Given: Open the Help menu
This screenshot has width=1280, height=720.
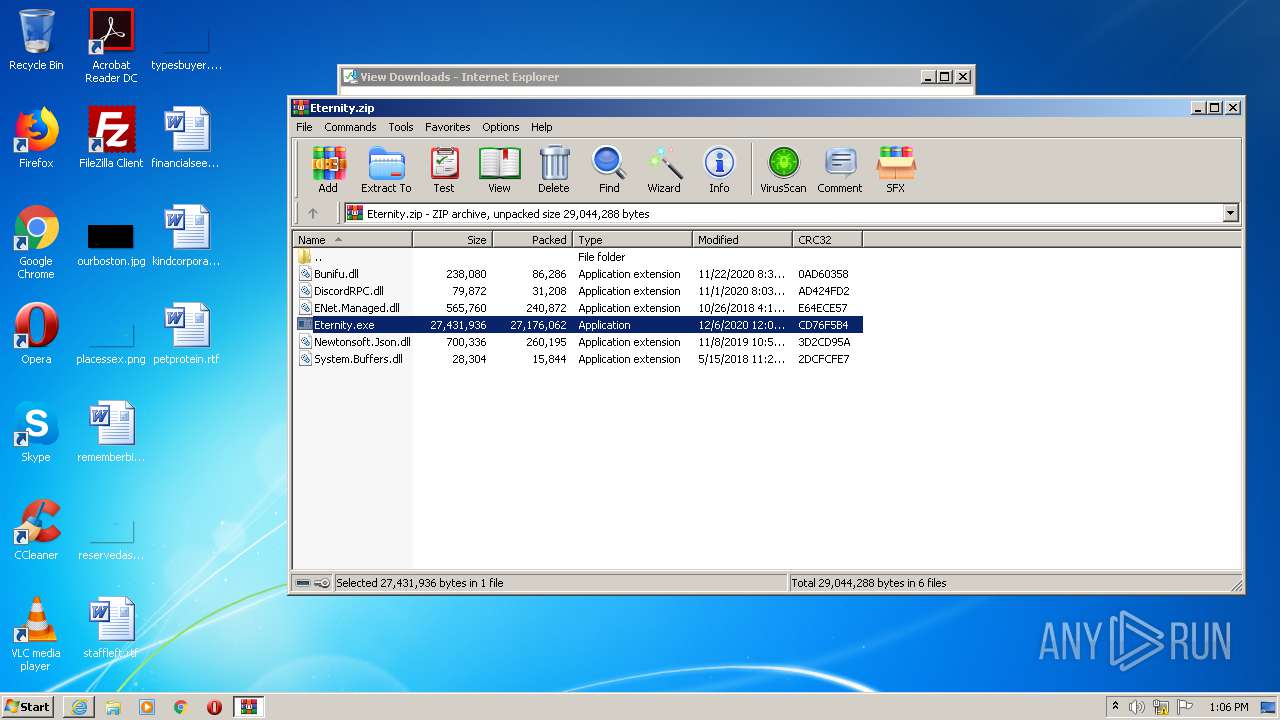Looking at the screenshot, I should [541, 127].
